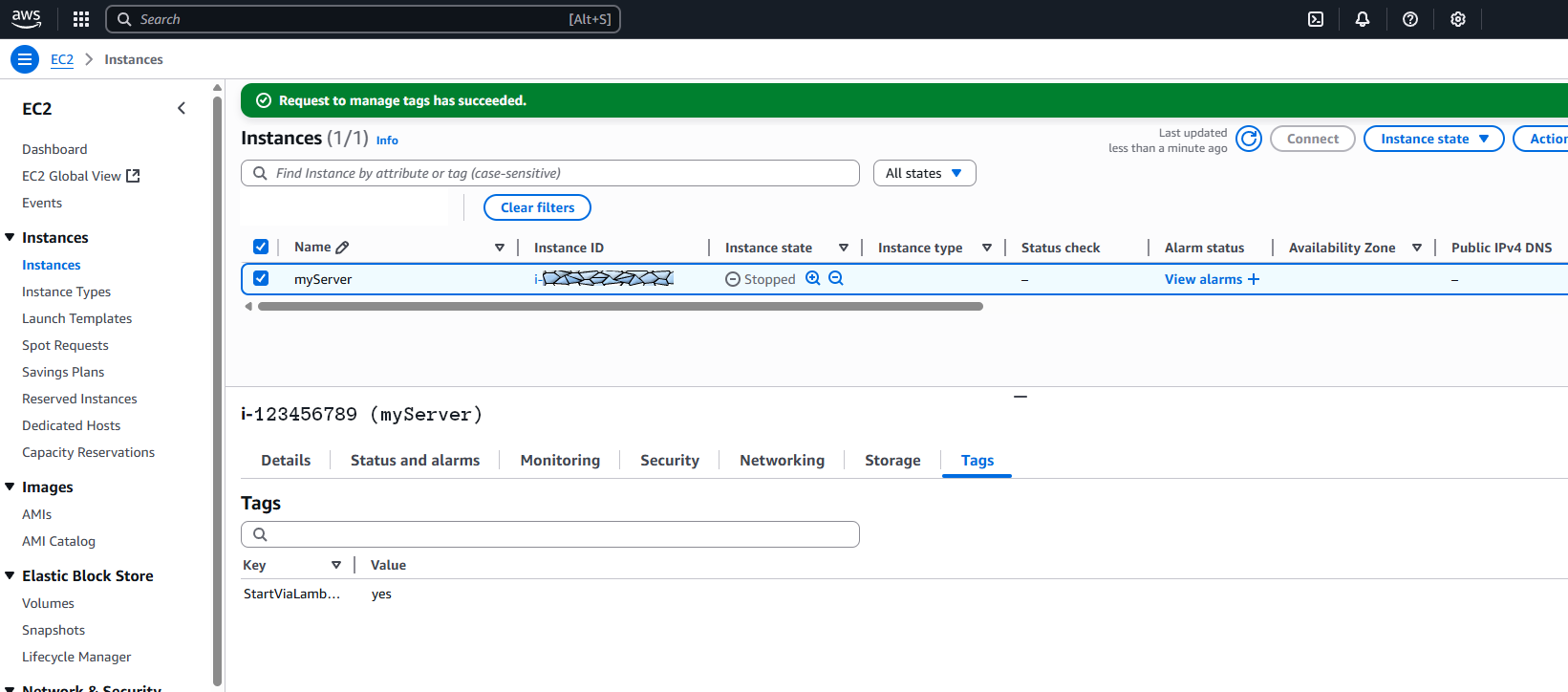Screen dimensions: 1568x692
Task: Open the Info link beside Instances heading
Action: pyautogui.click(x=387, y=141)
